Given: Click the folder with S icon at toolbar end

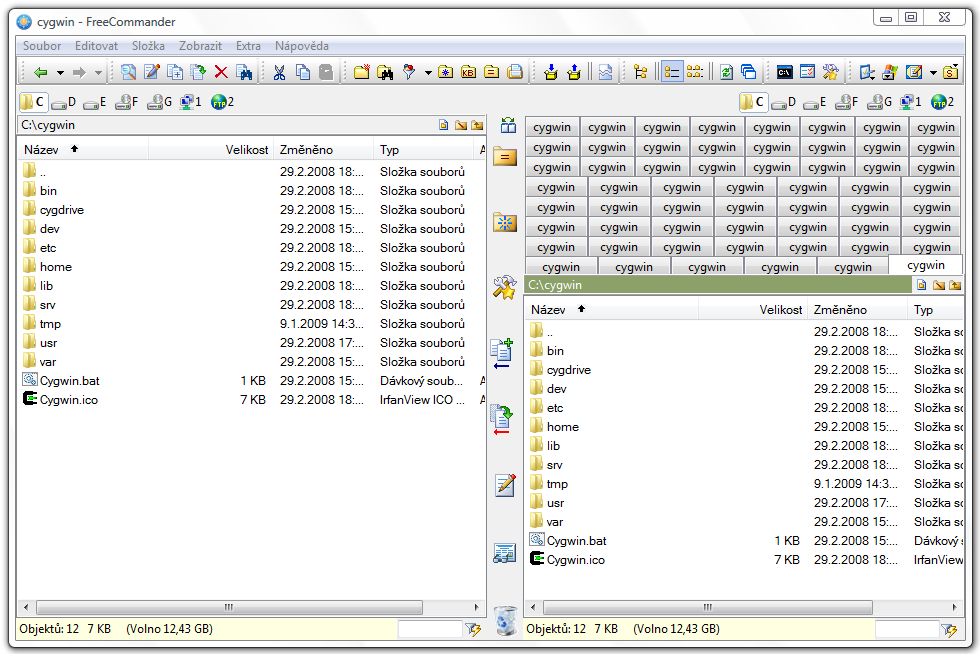Looking at the screenshot, I should (951, 73).
